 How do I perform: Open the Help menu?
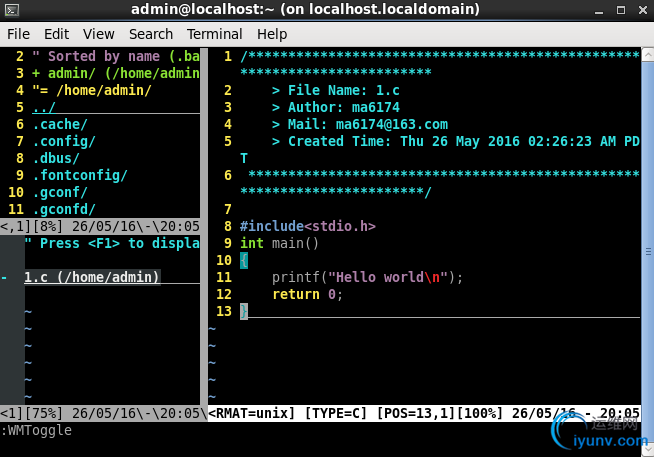(272, 34)
